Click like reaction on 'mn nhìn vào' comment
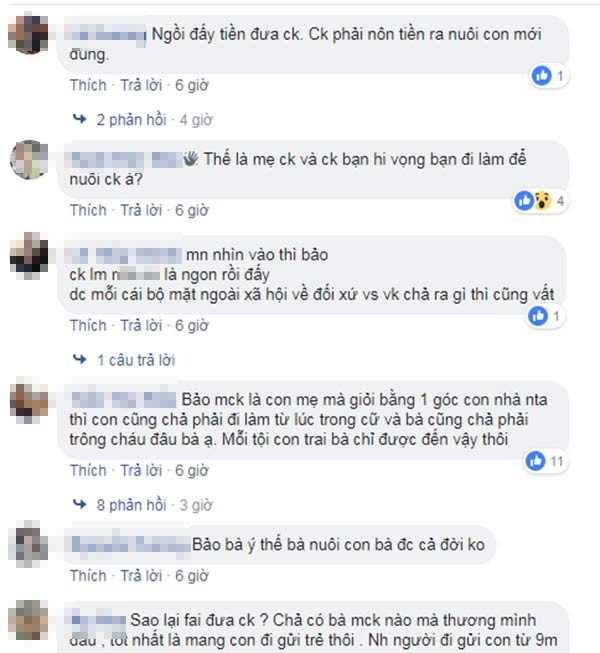Viewport: 600px width, 653px height. (x=538, y=316)
